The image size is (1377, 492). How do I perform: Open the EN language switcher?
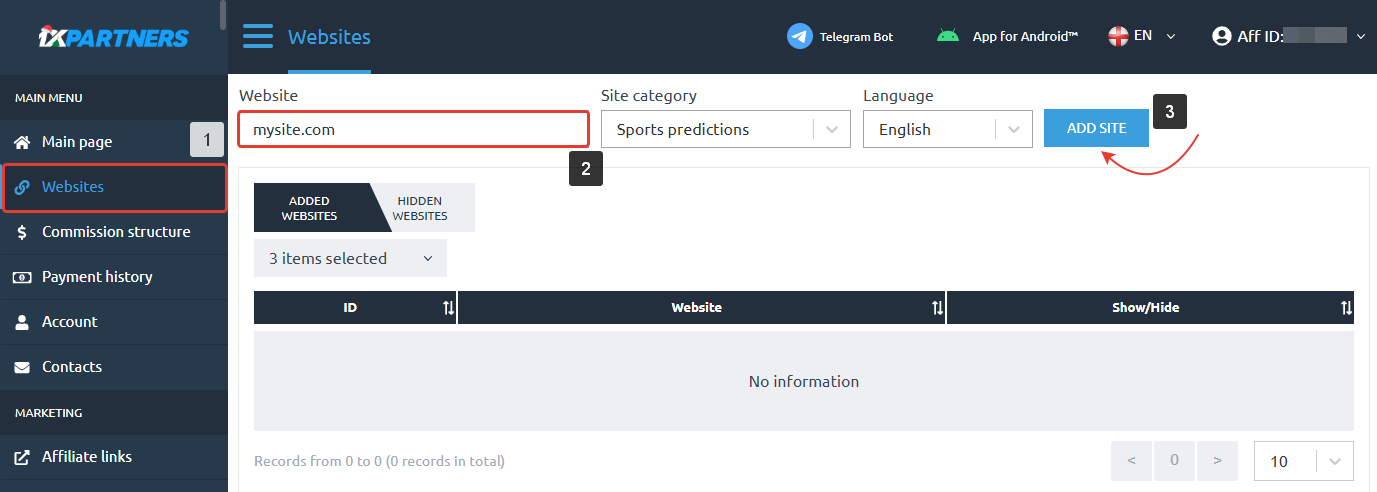point(1142,36)
